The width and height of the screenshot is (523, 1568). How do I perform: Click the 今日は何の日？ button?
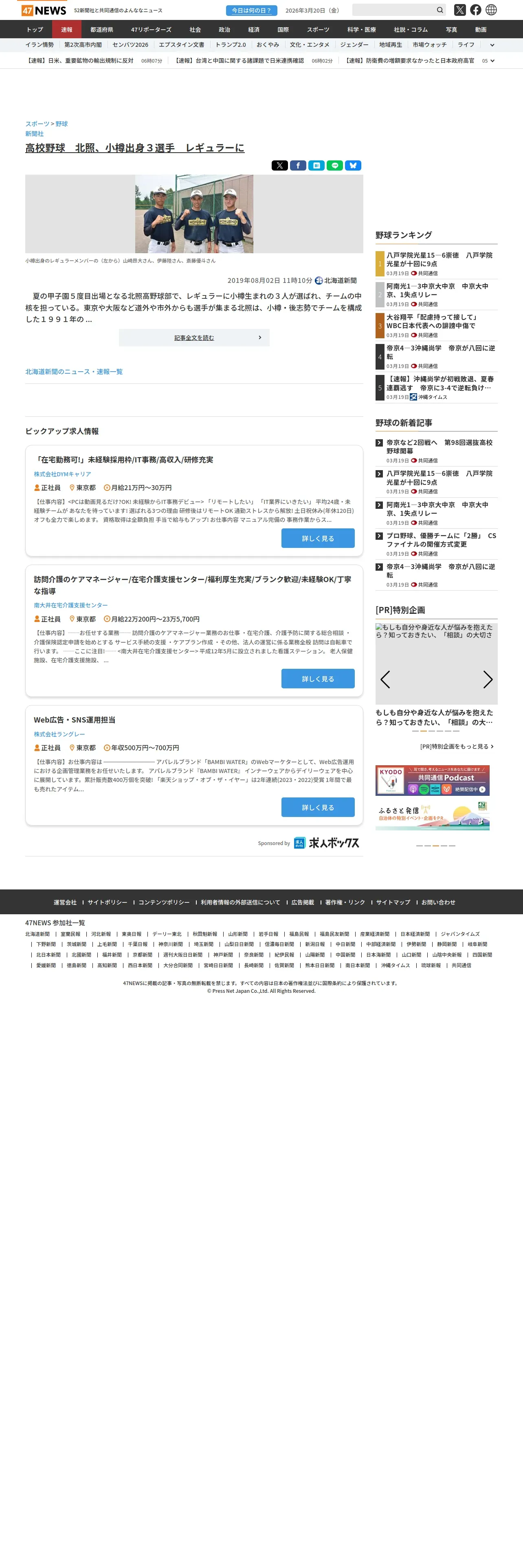tap(251, 10)
